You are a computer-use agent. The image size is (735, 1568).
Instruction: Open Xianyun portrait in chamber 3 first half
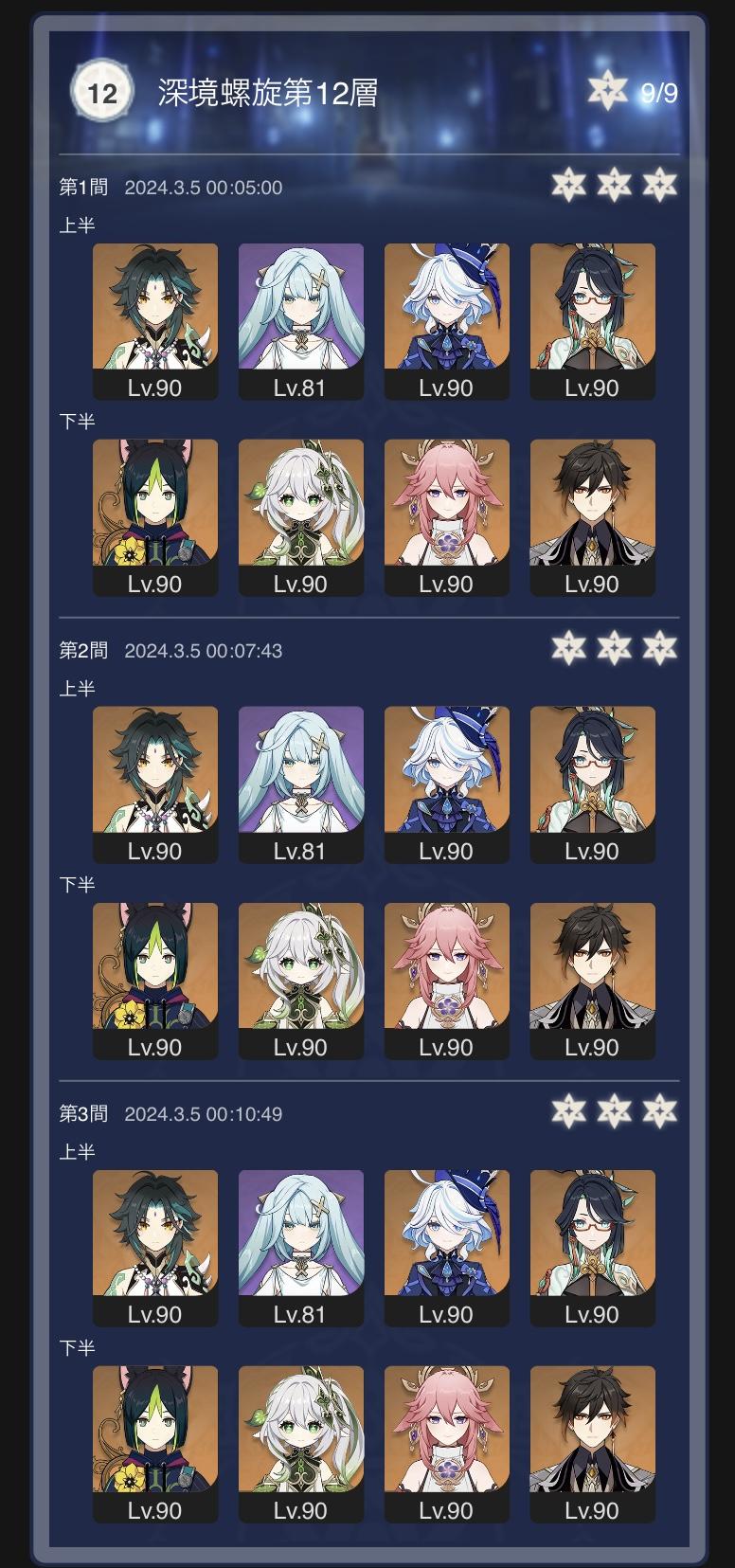(x=593, y=1248)
